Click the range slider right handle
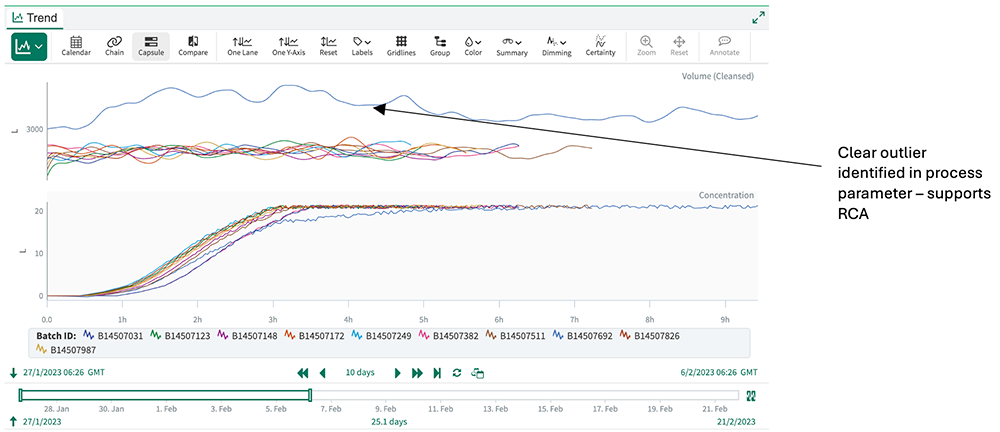The width and height of the screenshot is (1000, 432). pyautogui.click(x=310, y=396)
